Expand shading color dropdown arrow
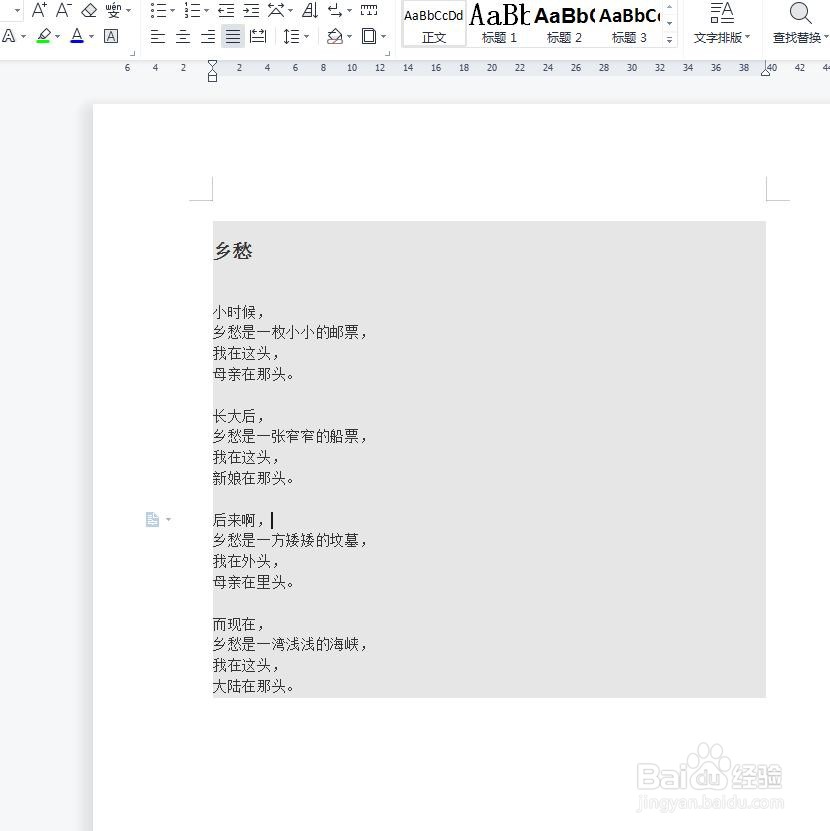 (349, 37)
